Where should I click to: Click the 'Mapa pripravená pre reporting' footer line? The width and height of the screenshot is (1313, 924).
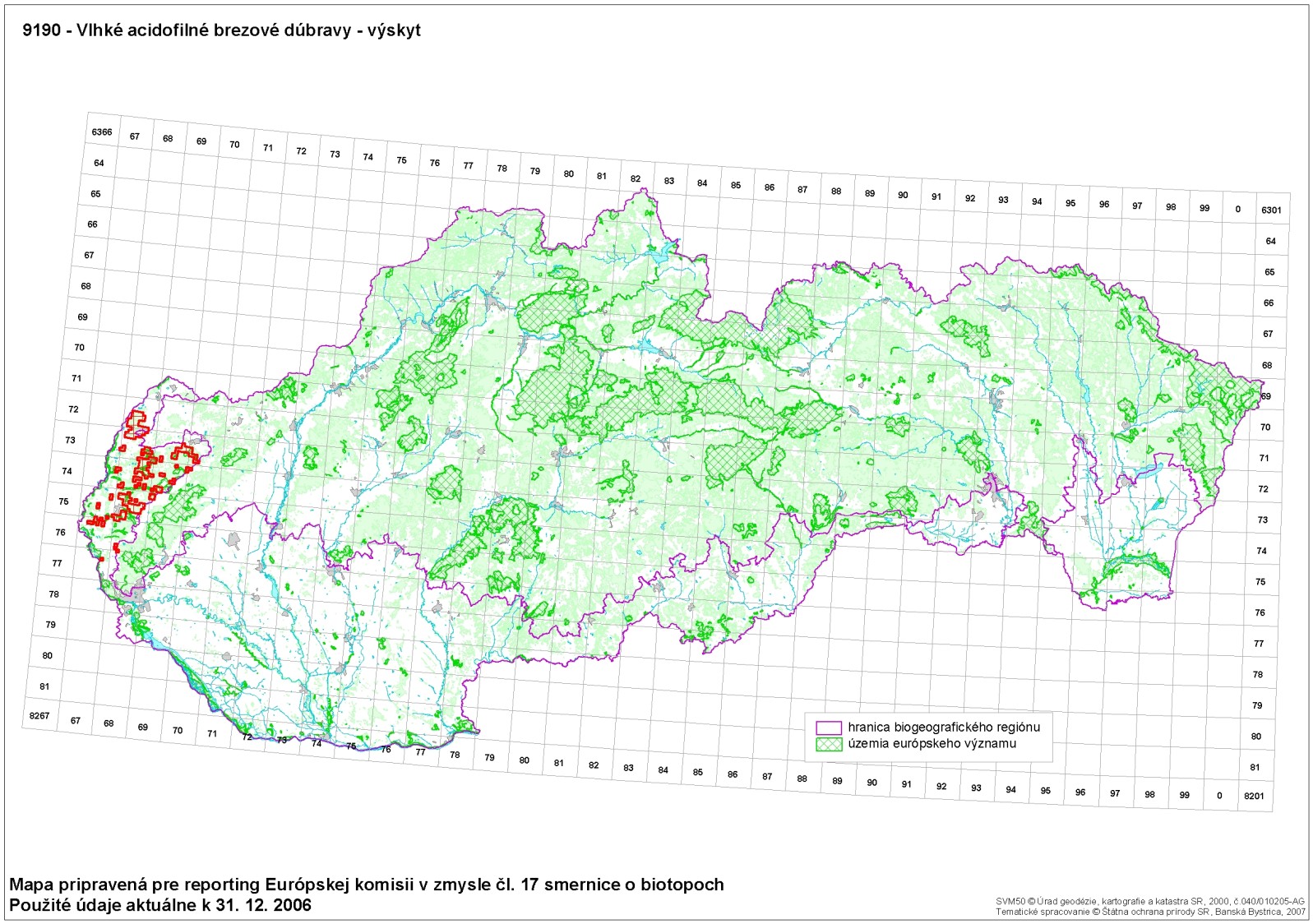(x=367, y=885)
